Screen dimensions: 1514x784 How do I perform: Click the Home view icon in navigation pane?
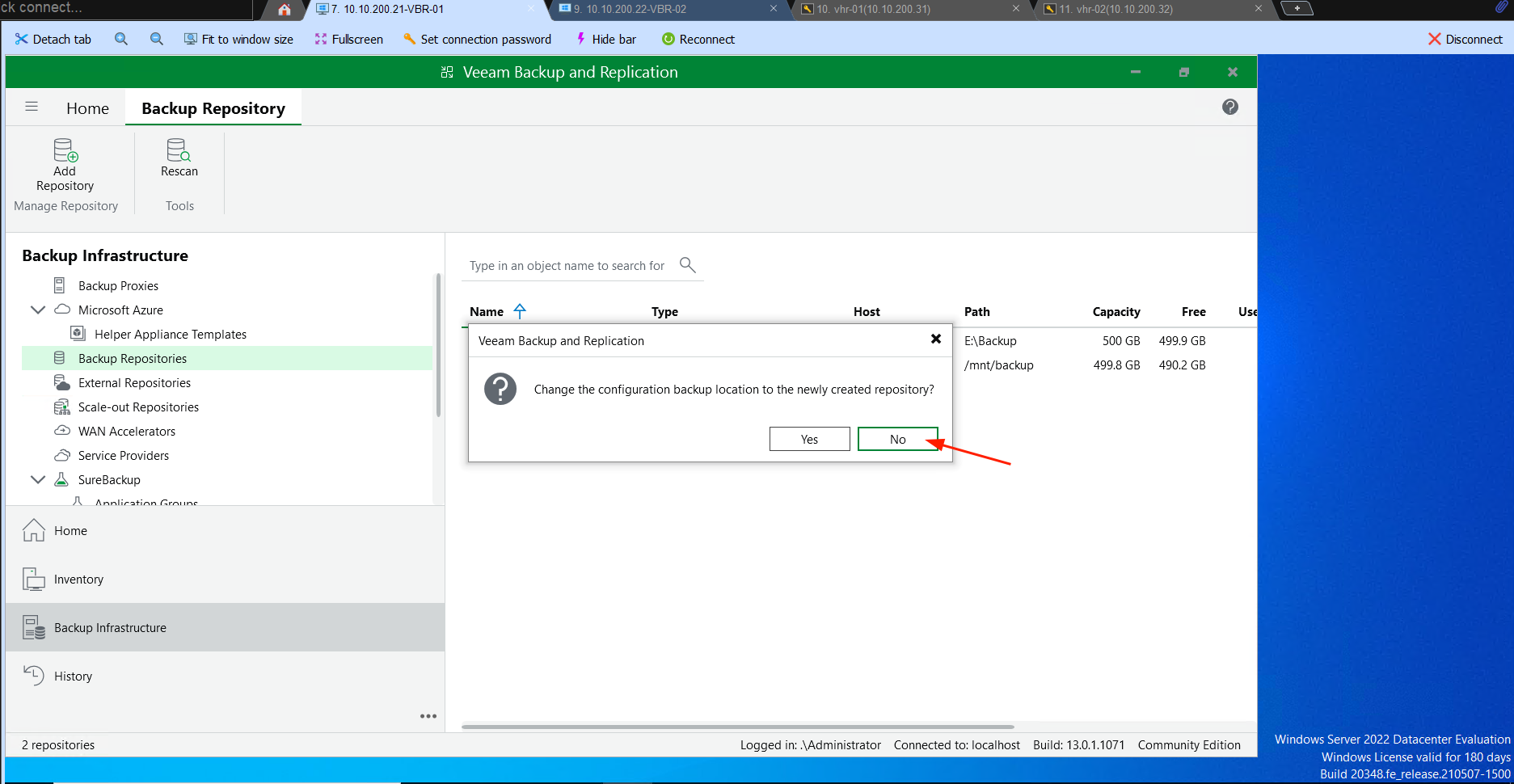(x=33, y=530)
